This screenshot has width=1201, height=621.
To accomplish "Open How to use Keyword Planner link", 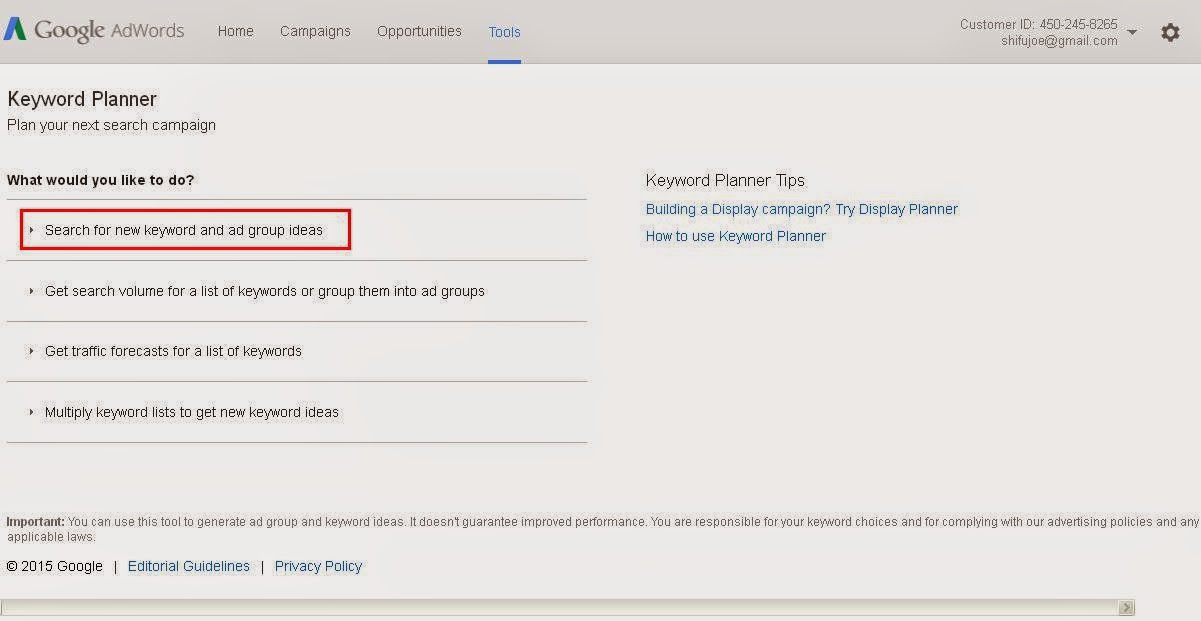I will tap(736, 236).
